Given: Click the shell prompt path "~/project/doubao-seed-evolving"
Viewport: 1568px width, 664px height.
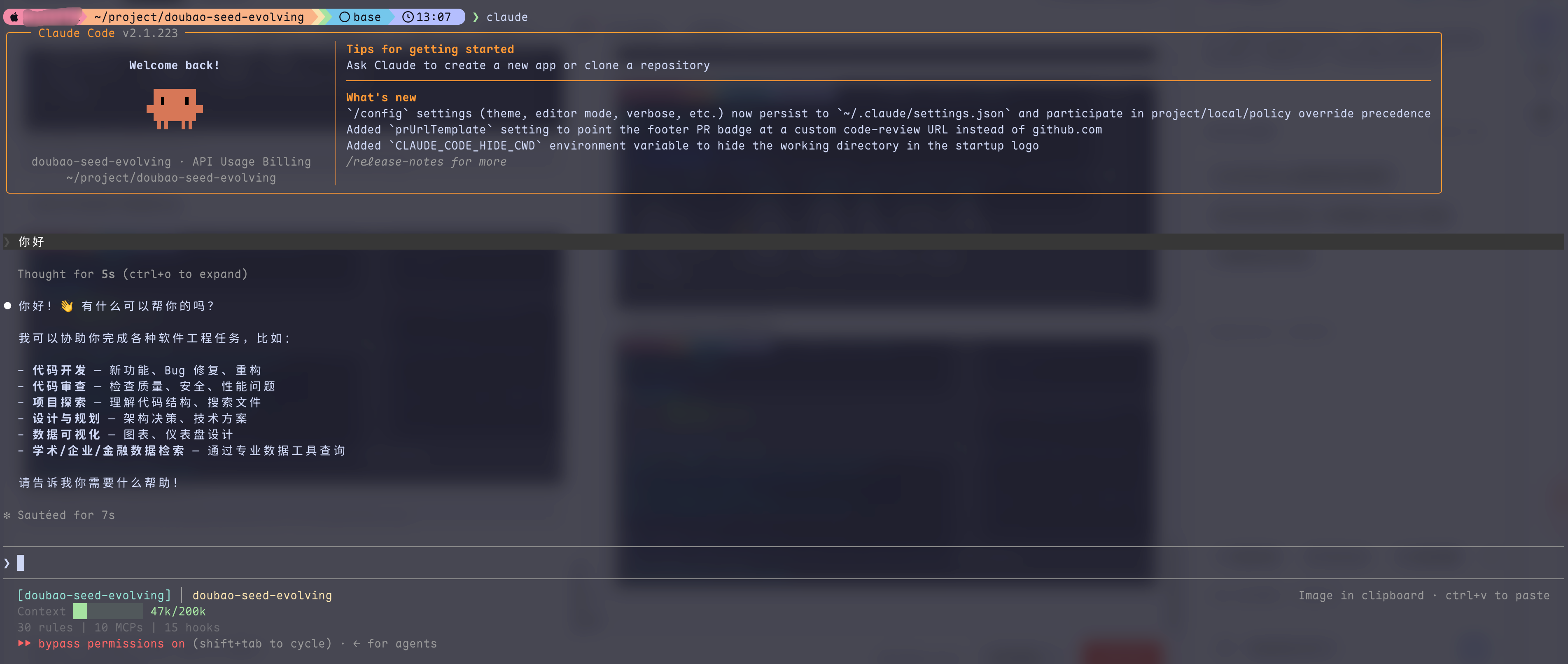Looking at the screenshot, I should click(199, 17).
